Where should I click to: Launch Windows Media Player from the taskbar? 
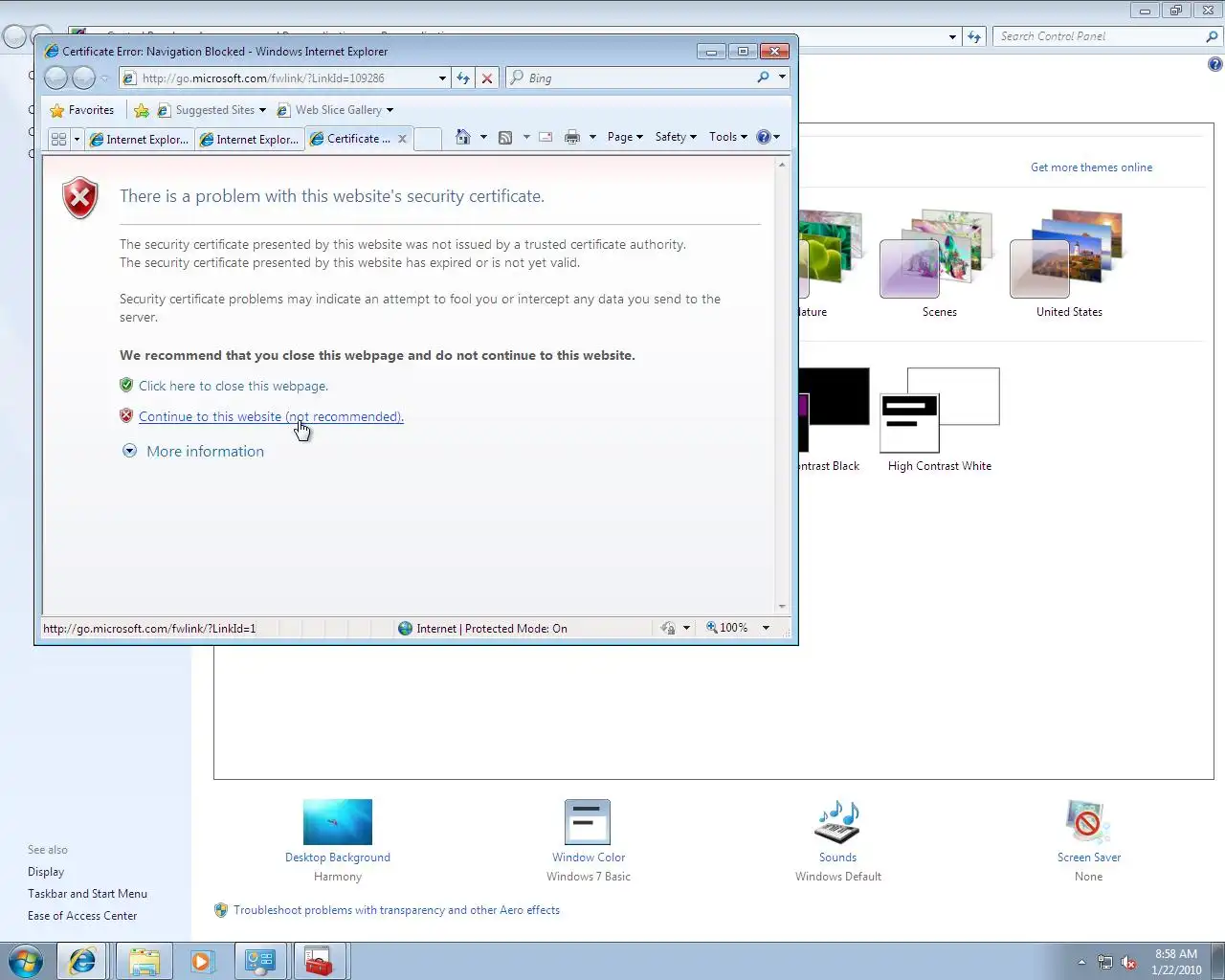(x=202, y=961)
